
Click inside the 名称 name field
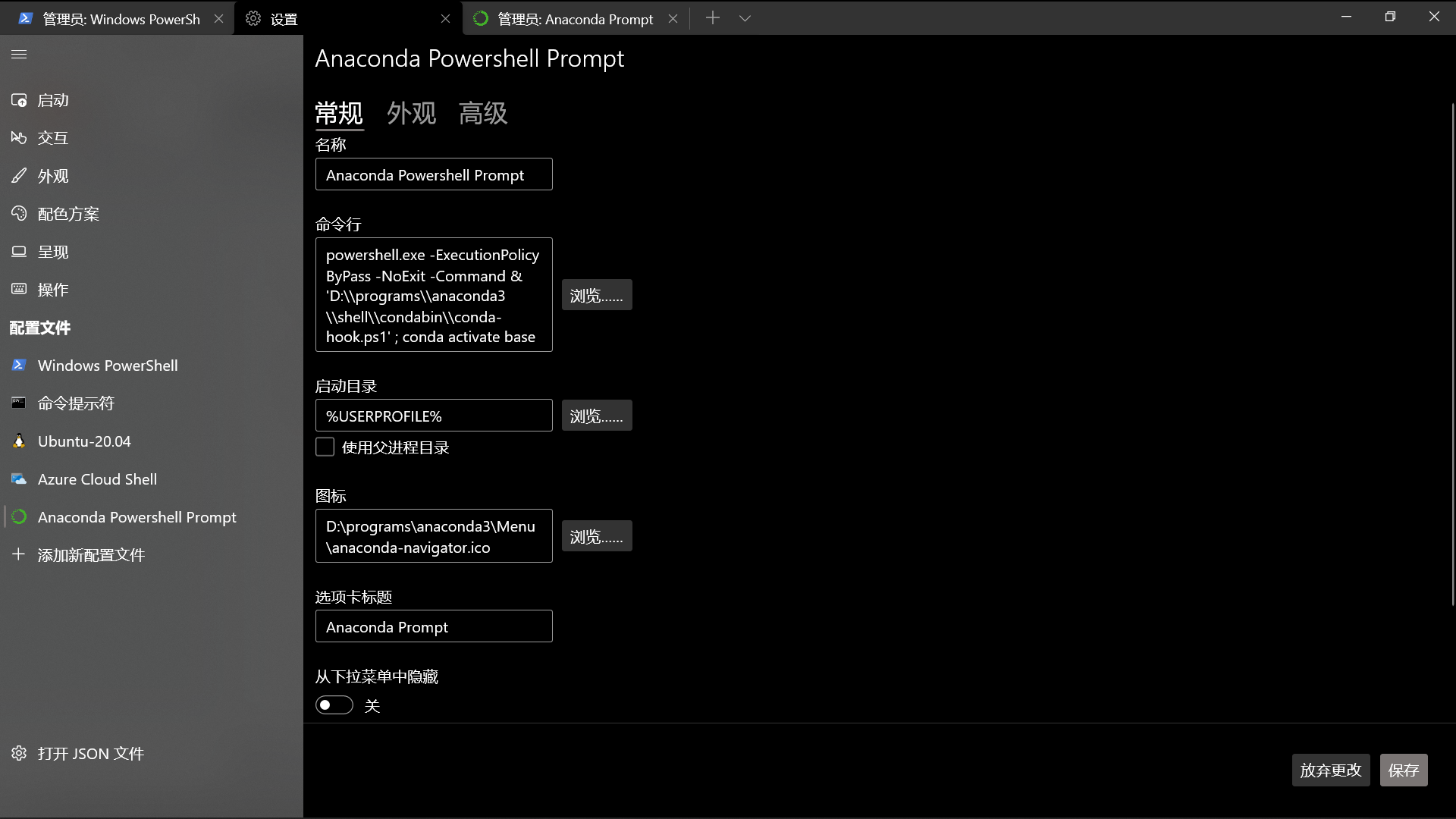pyautogui.click(x=433, y=174)
